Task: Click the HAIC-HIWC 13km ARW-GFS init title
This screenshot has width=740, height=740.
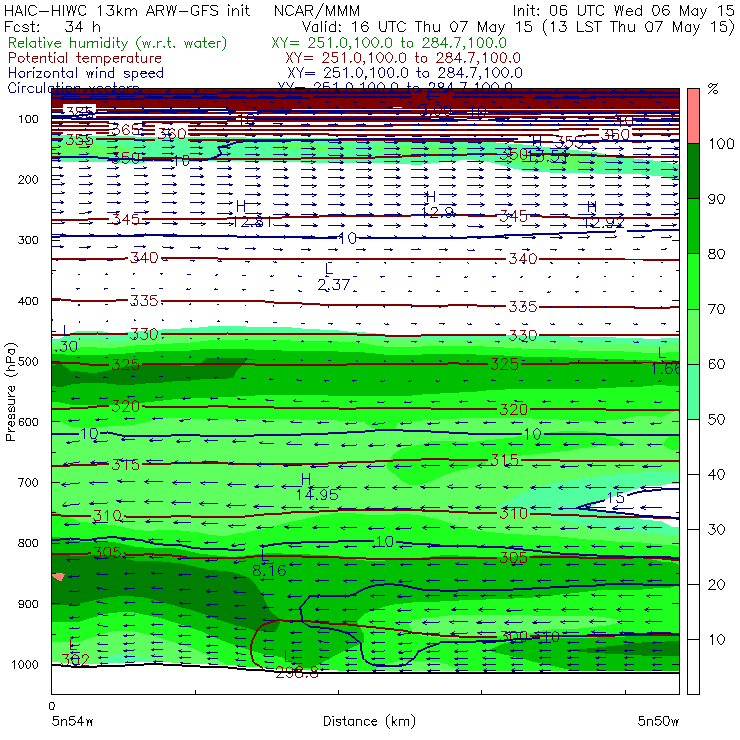Action: point(126,10)
